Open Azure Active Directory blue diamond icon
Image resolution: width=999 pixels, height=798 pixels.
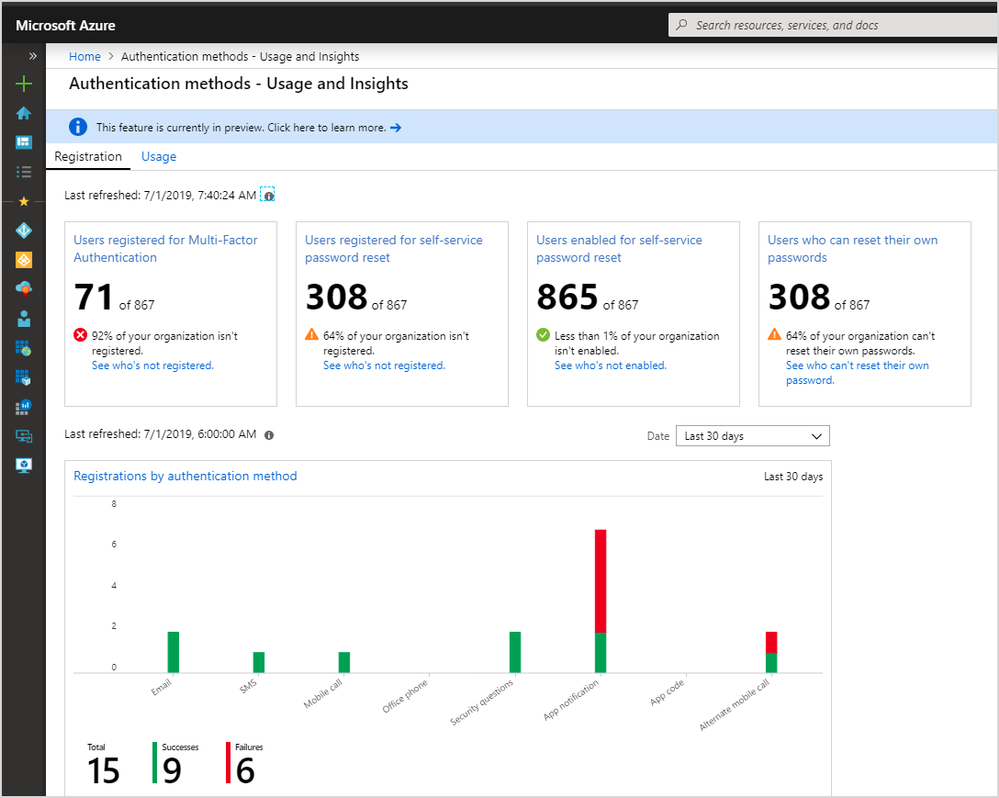coord(24,231)
